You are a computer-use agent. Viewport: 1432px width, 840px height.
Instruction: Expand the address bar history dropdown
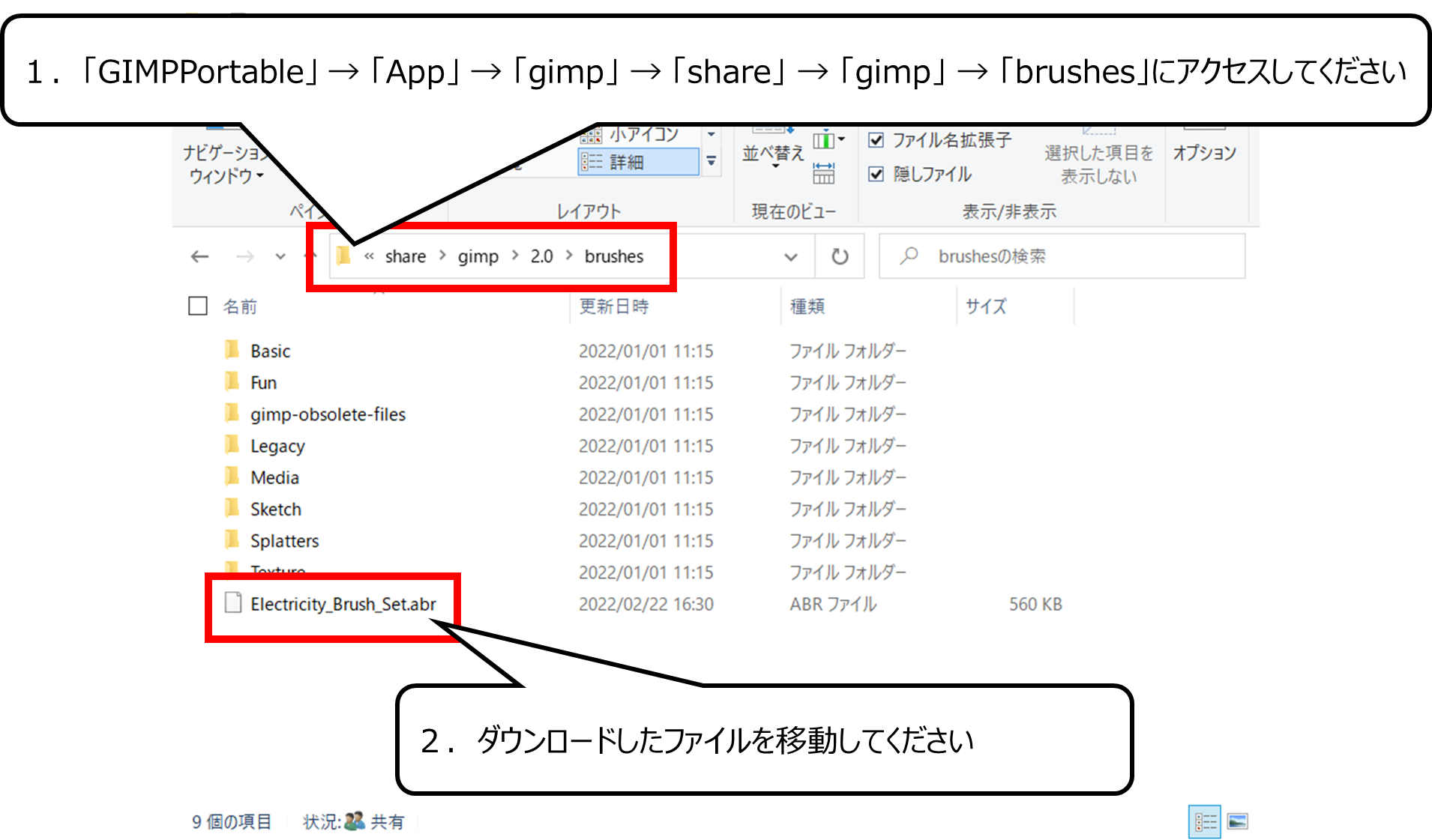click(791, 257)
